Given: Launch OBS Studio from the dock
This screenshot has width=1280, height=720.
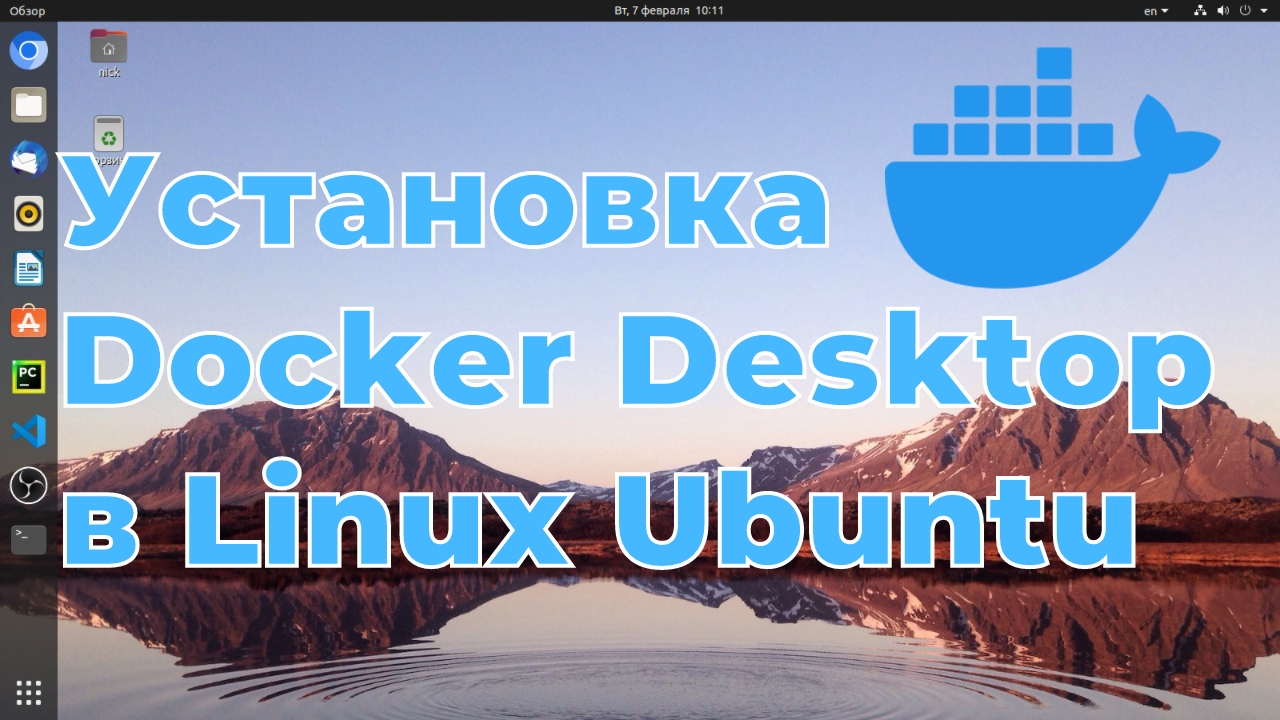Looking at the screenshot, I should tap(28, 486).
